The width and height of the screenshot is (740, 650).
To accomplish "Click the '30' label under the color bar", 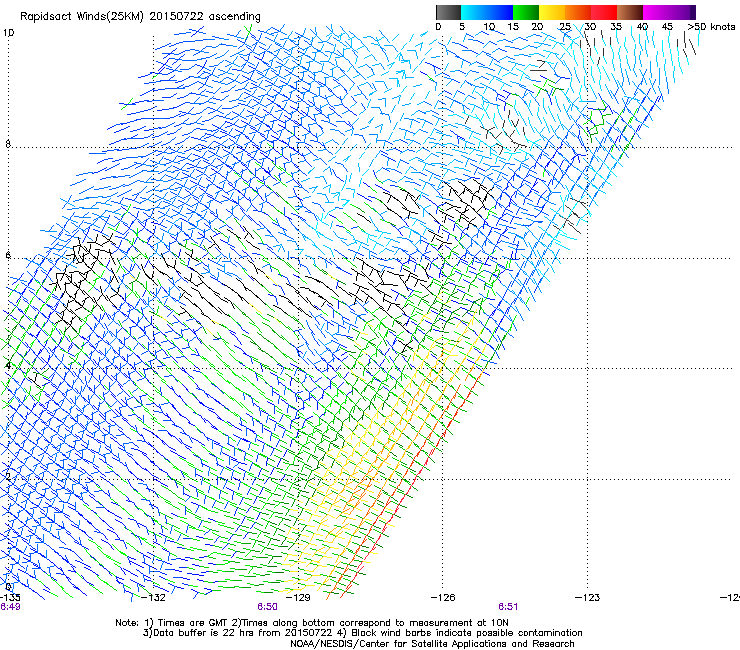I will coord(590,27).
